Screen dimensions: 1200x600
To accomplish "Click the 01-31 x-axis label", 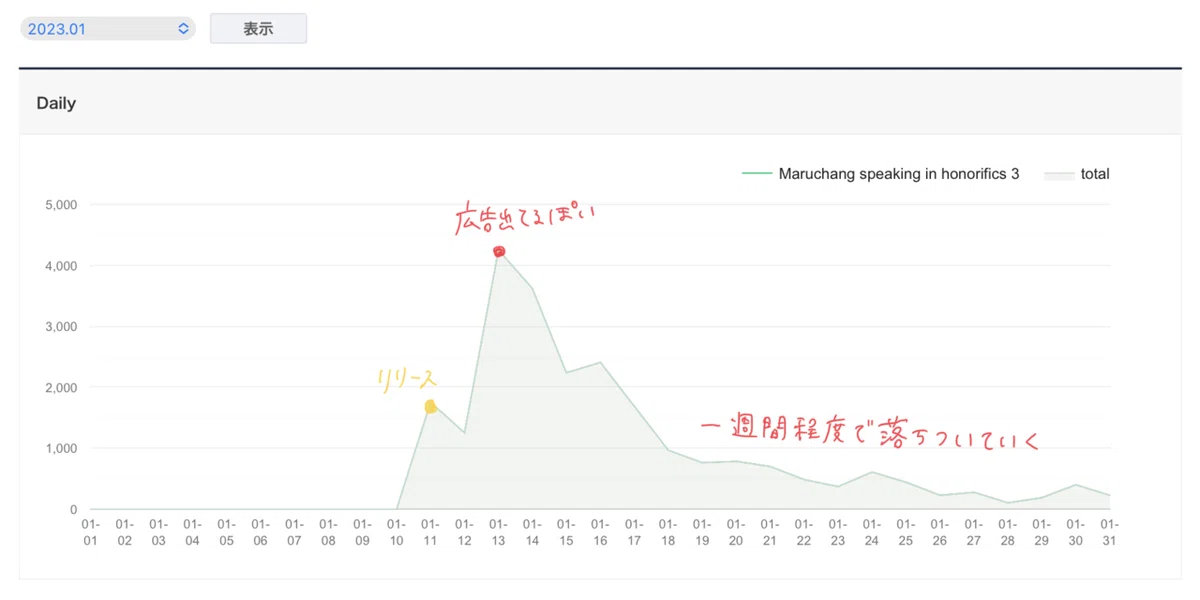I will click(x=1110, y=532).
